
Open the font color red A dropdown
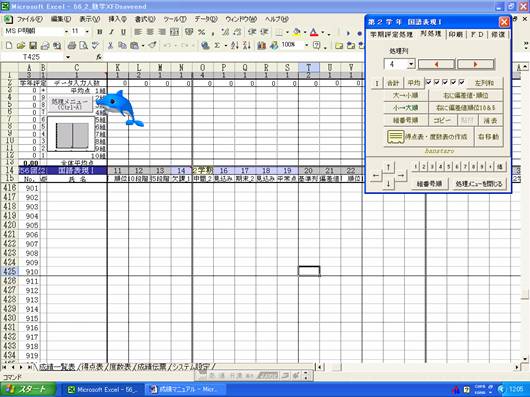click(323, 32)
